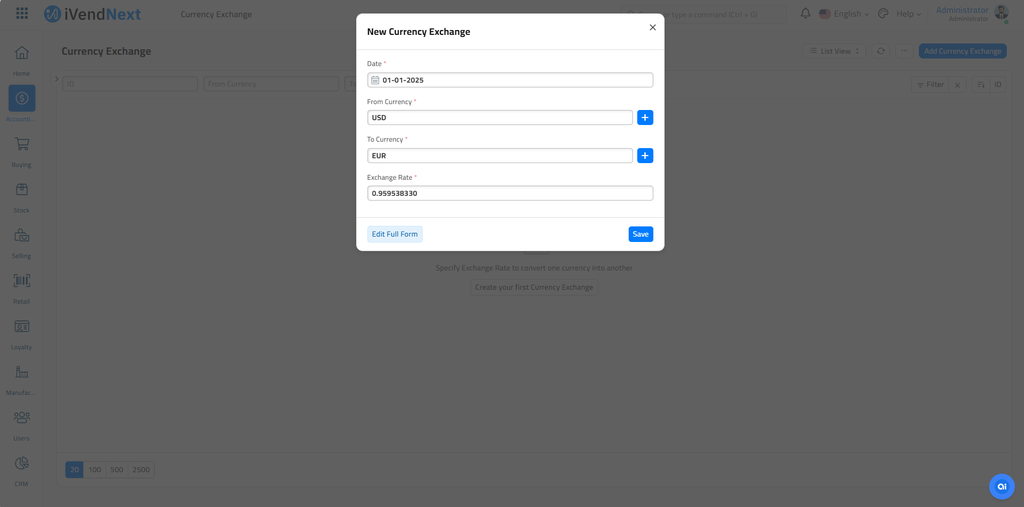Screen dimensions: 1024x507
Task: Refresh the Currency Exchange list
Action: [880, 51]
